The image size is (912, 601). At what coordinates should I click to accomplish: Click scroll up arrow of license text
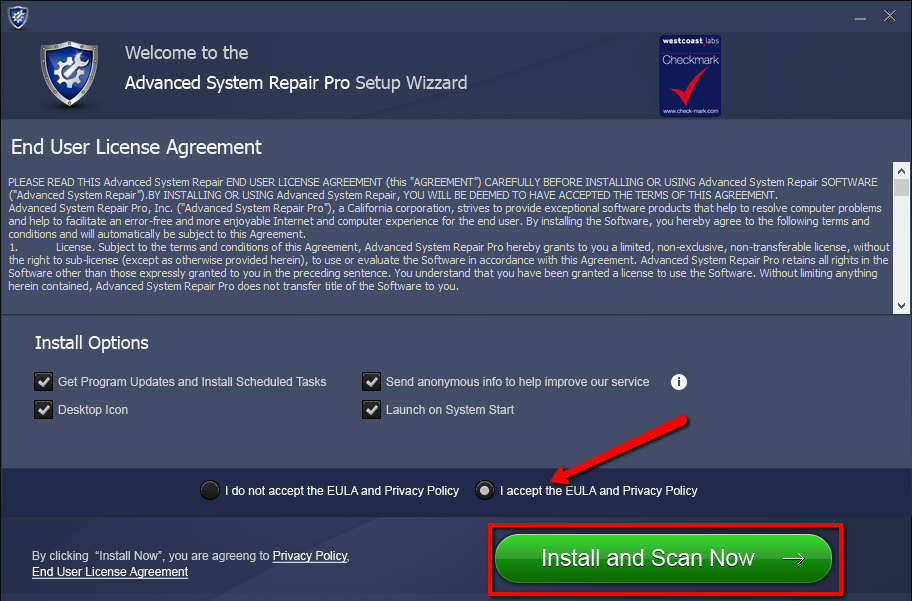point(902,171)
